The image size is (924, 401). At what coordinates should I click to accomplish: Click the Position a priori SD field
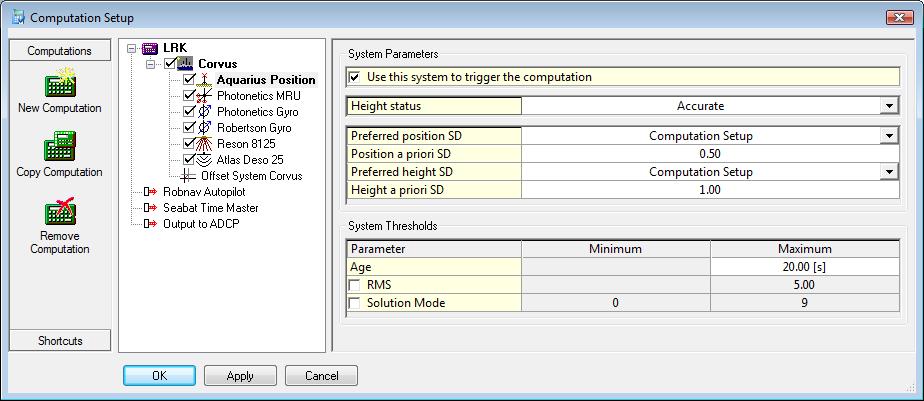tap(710, 154)
